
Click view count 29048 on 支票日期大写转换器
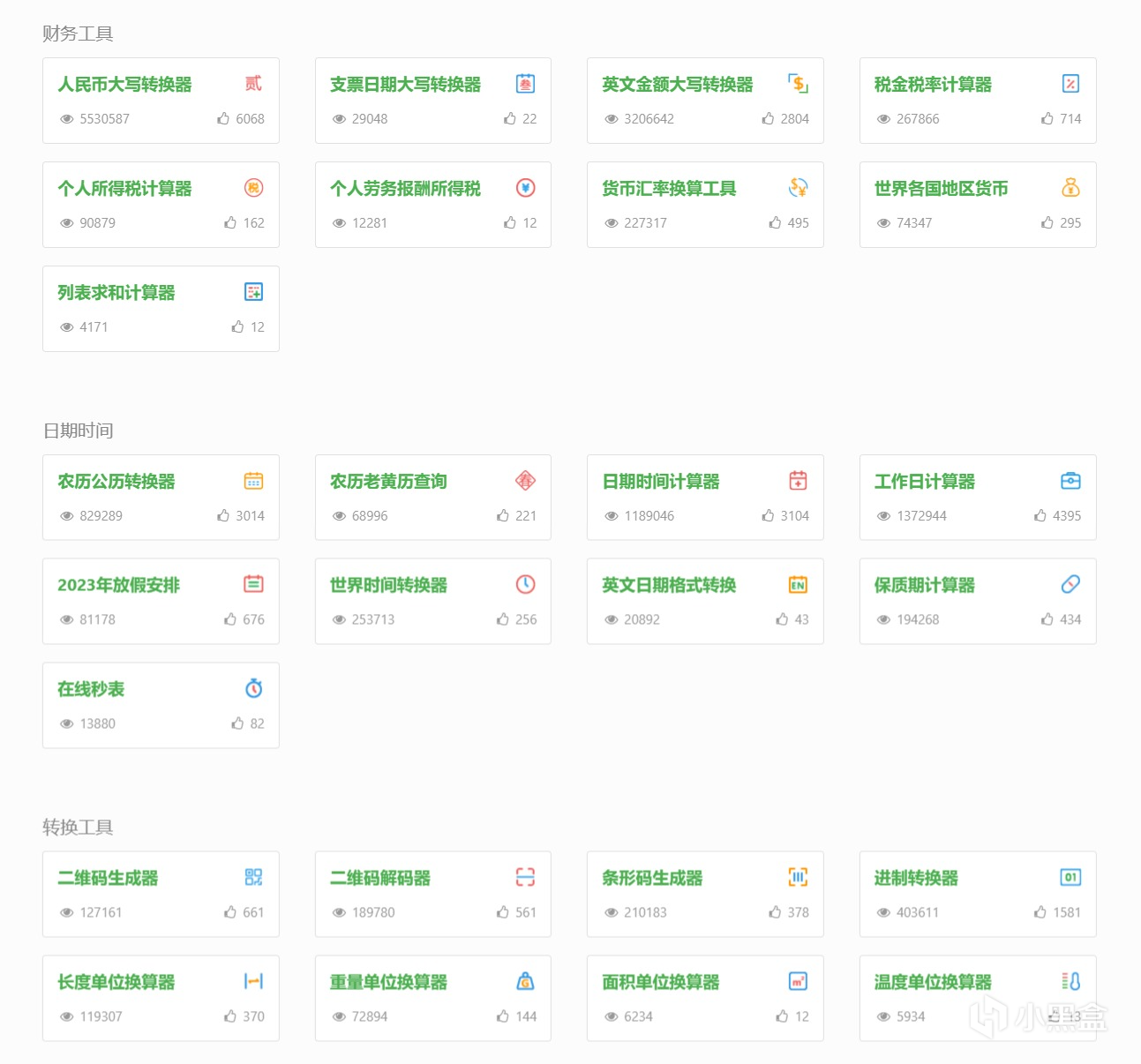coord(370,119)
